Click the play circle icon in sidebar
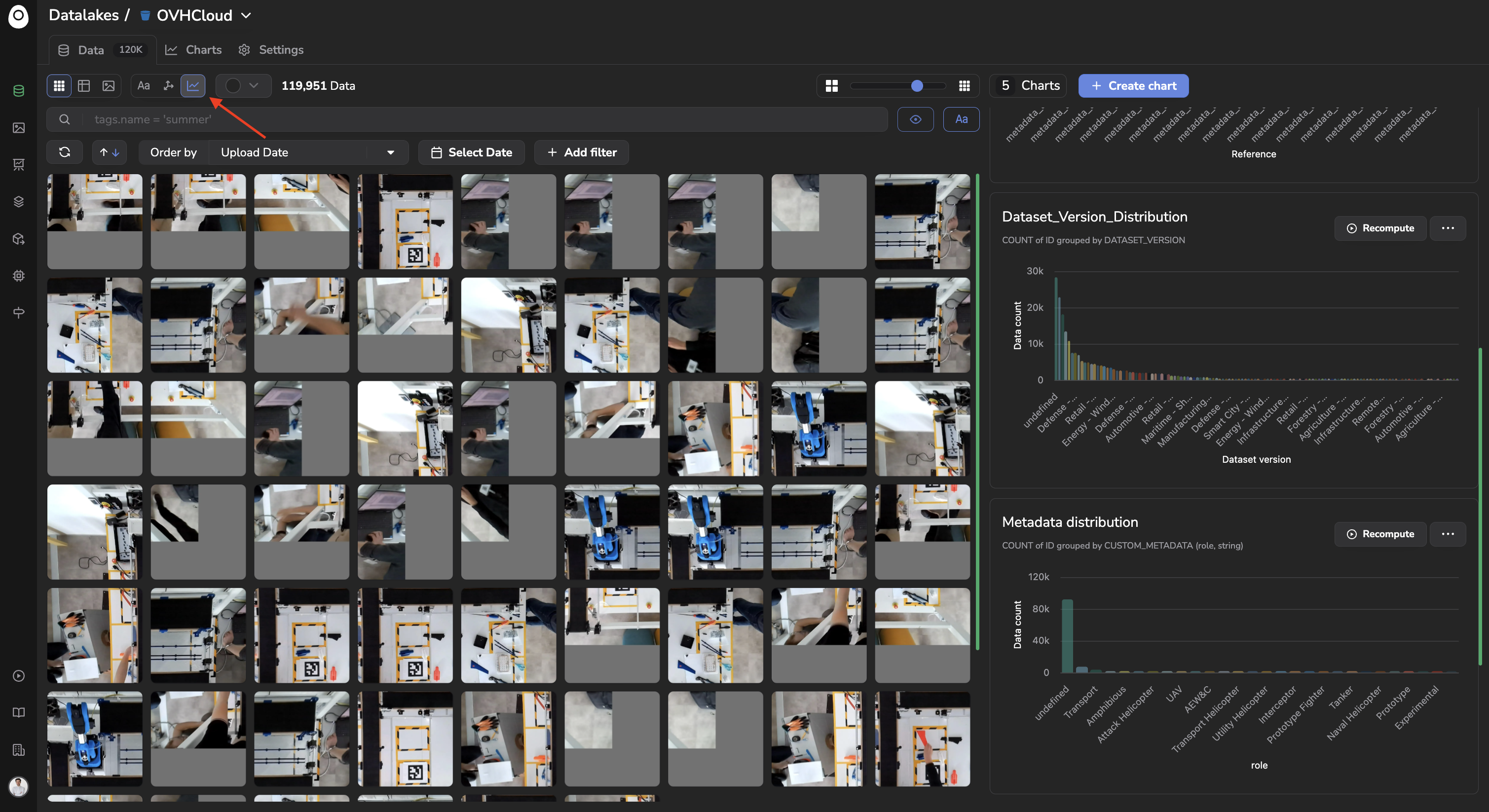This screenshot has height=812, width=1489. click(18, 676)
